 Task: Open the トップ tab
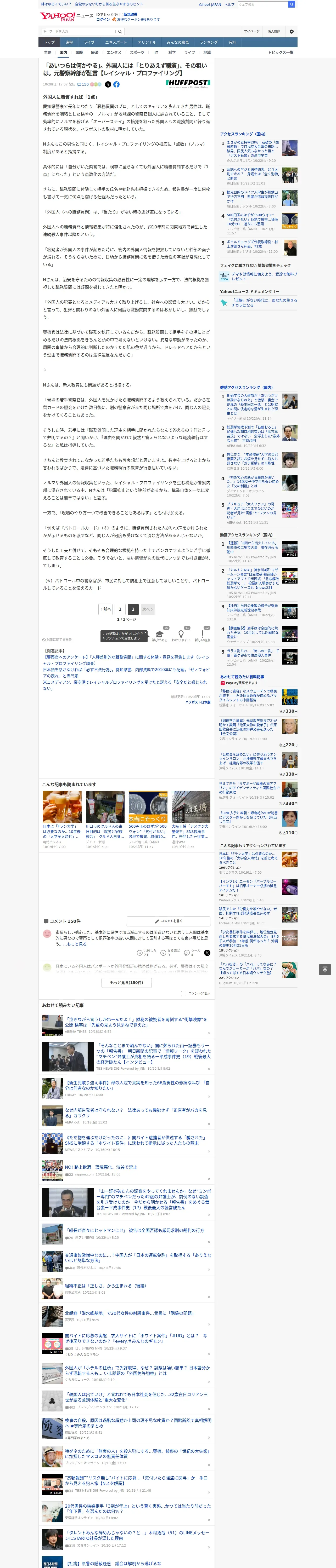49,42
